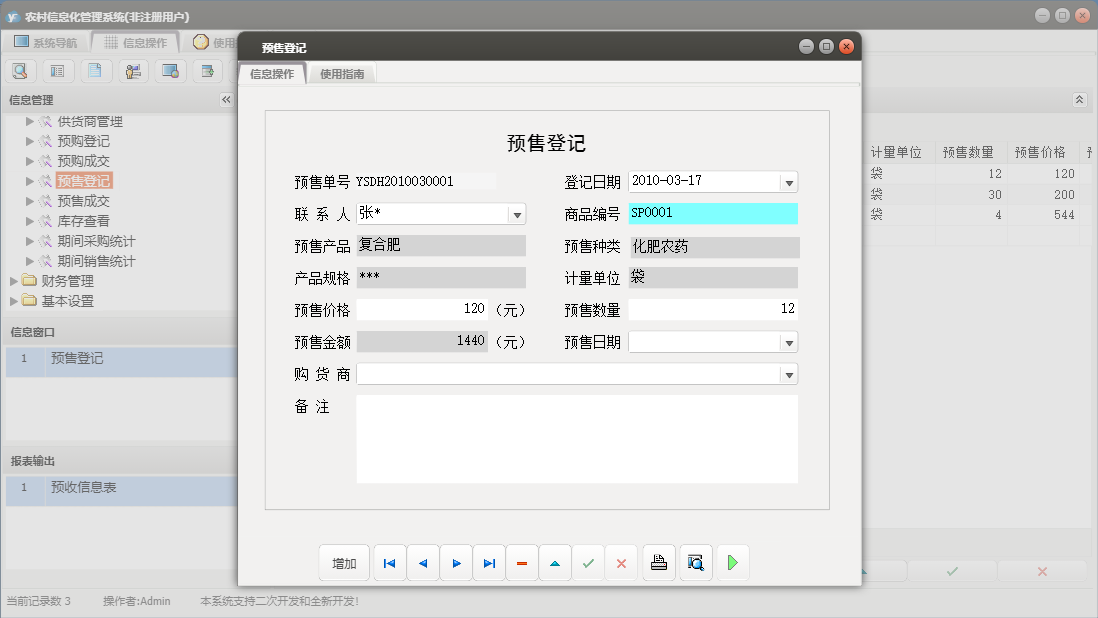The height and width of the screenshot is (618, 1098).
Task: Open the 联系人 contact dropdown
Action: pyautogui.click(x=517, y=213)
